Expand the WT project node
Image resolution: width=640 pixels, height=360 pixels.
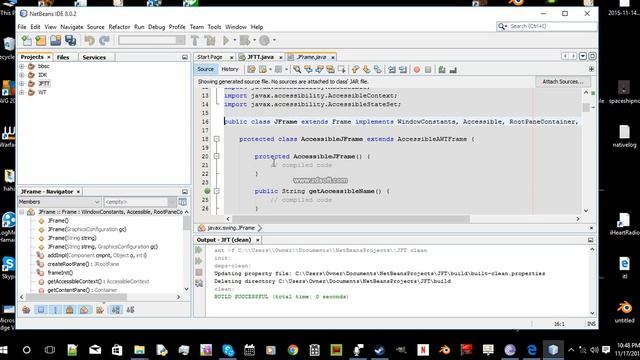(x=22, y=92)
